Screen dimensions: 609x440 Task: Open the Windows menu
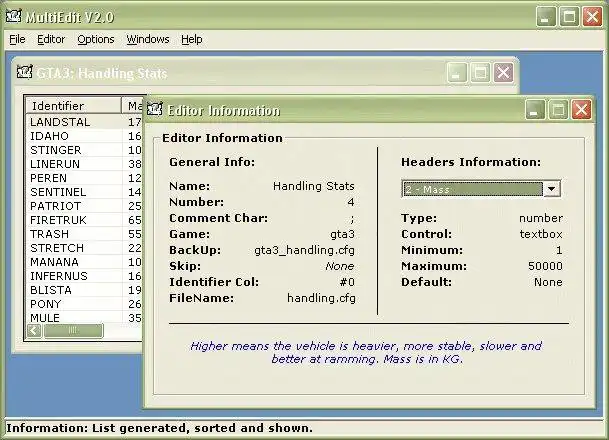[148, 39]
